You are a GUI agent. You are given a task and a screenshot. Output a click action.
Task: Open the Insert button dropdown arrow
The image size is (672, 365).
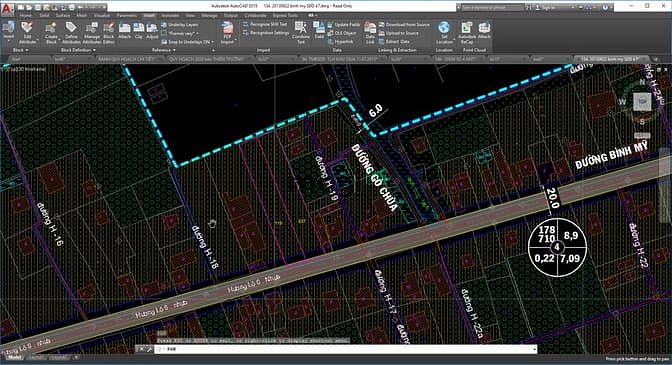pyautogui.click(x=9, y=42)
